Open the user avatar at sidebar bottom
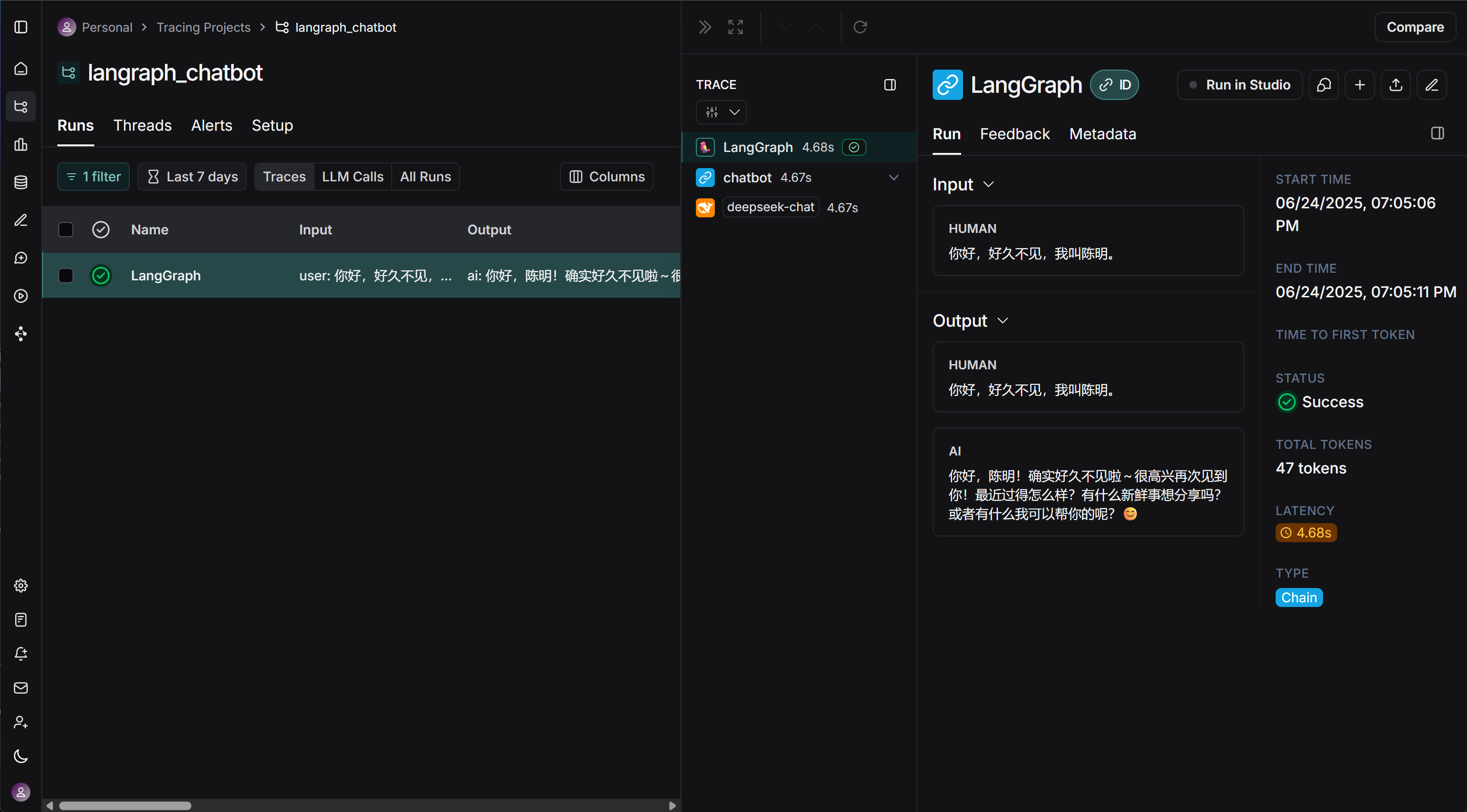 pyautogui.click(x=20, y=792)
